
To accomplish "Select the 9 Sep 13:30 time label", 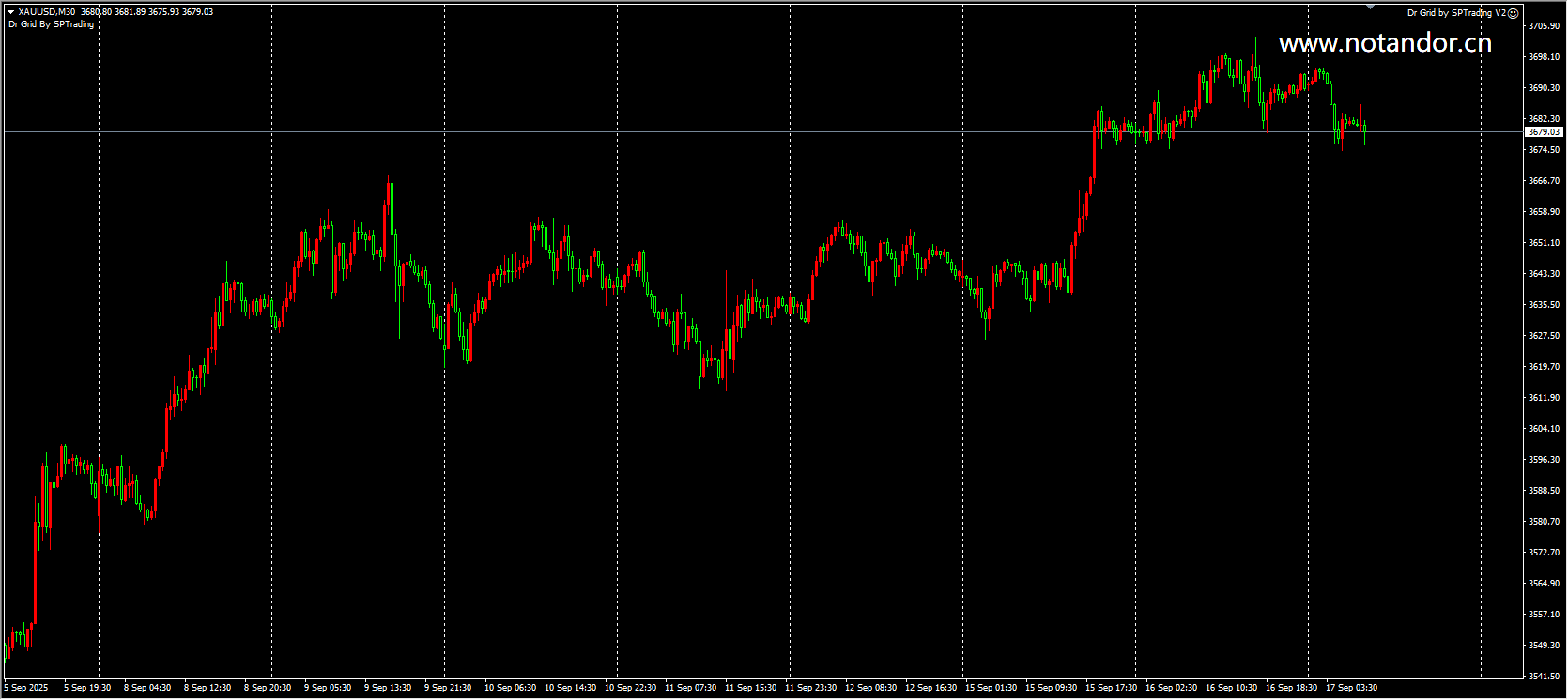I will (388, 688).
